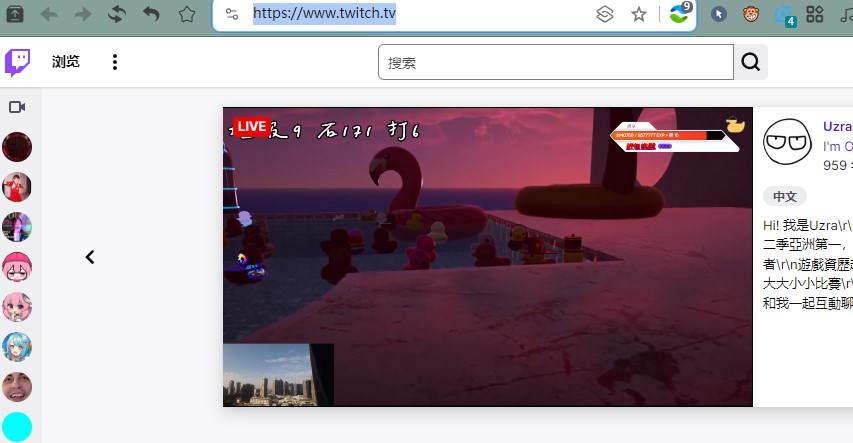Open the 浏览 browse page
The width and height of the screenshot is (853, 443).
[x=66, y=62]
